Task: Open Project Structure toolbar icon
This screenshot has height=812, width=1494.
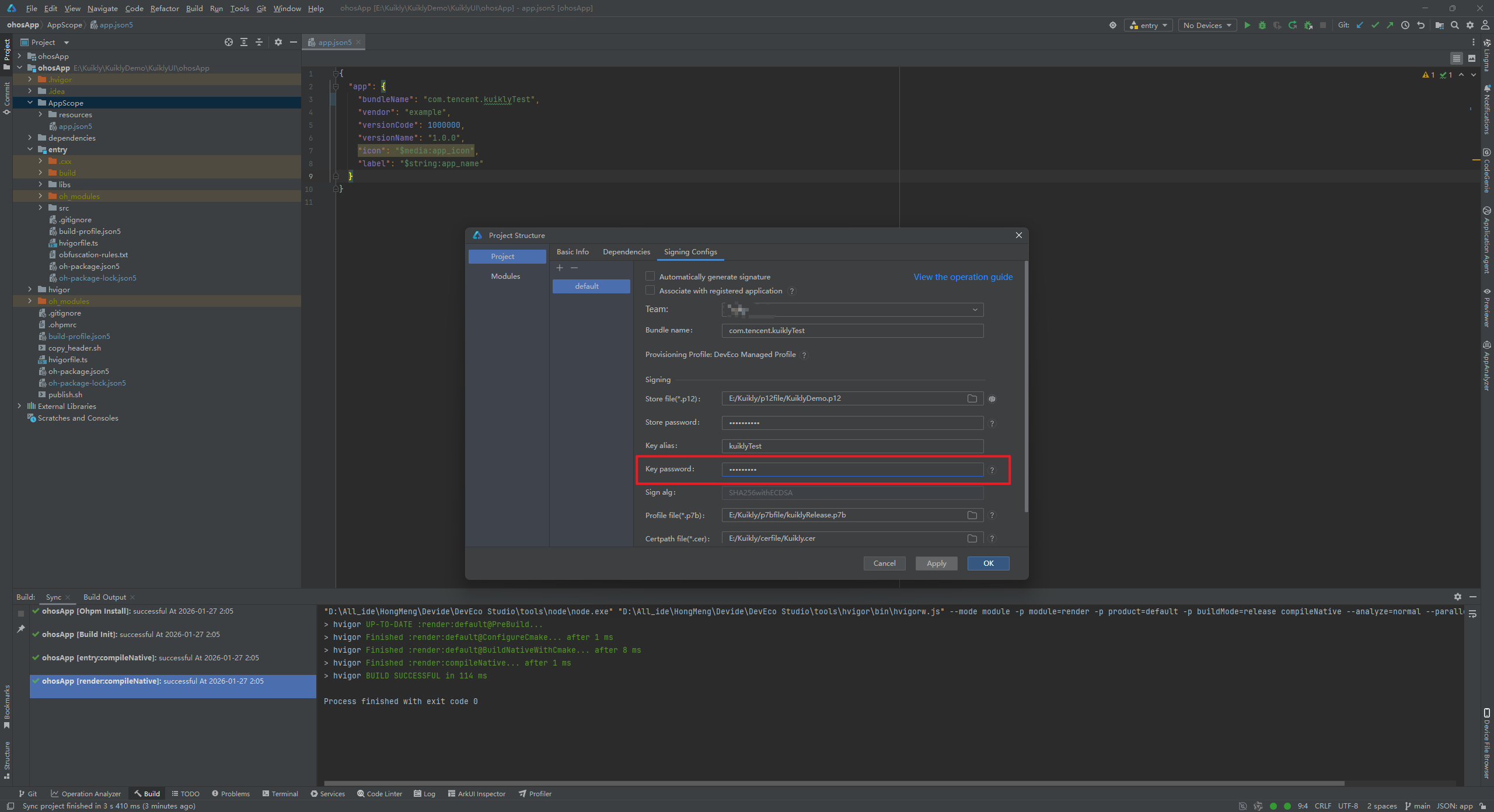Action: tap(1439, 25)
